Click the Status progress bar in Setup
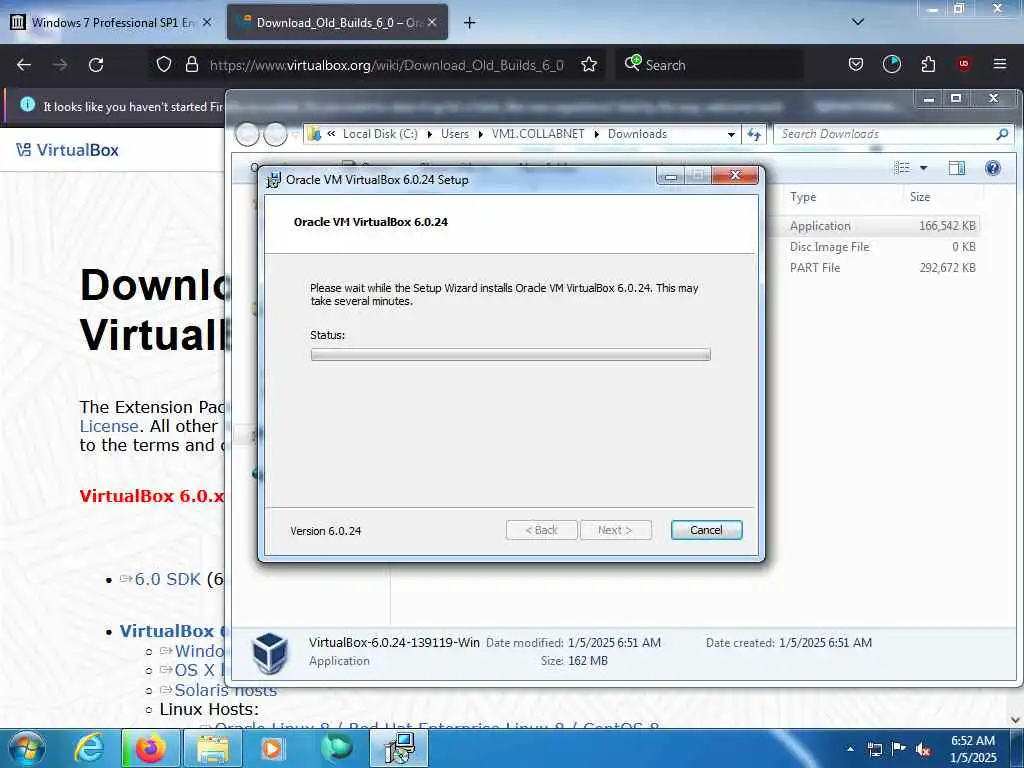The image size is (1024, 768). click(510, 355)
